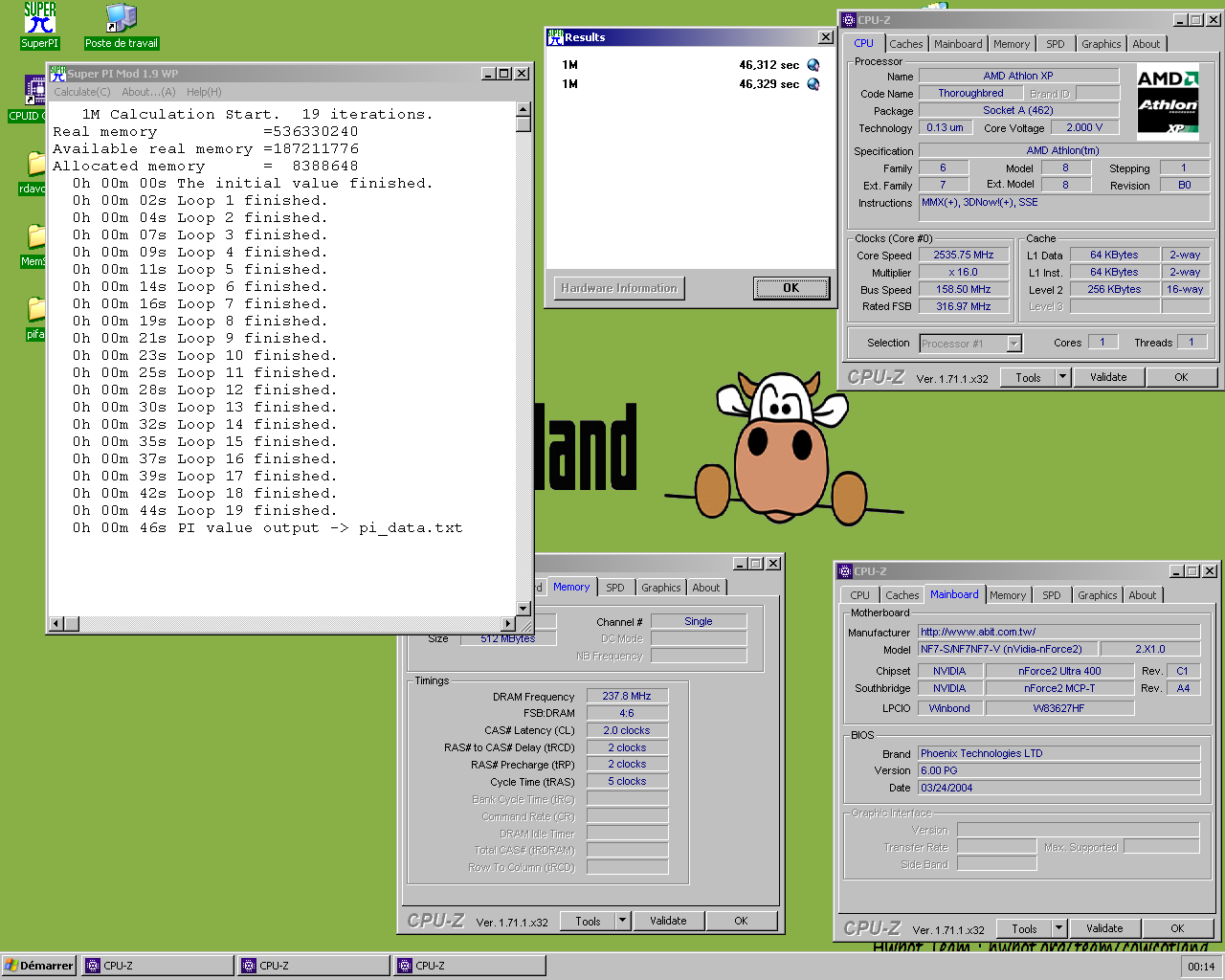Click the system tray clock 00:14

click(x=1201, y=967)
